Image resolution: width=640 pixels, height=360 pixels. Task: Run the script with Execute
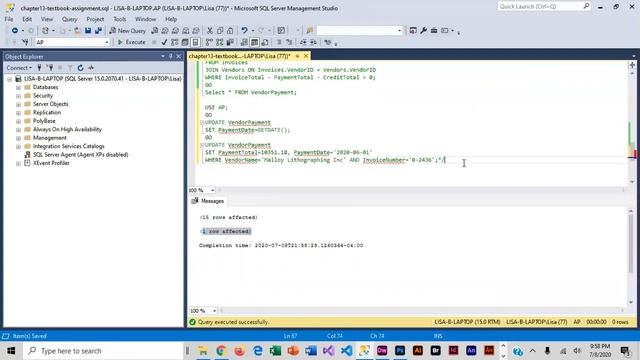tap(131, 42)
